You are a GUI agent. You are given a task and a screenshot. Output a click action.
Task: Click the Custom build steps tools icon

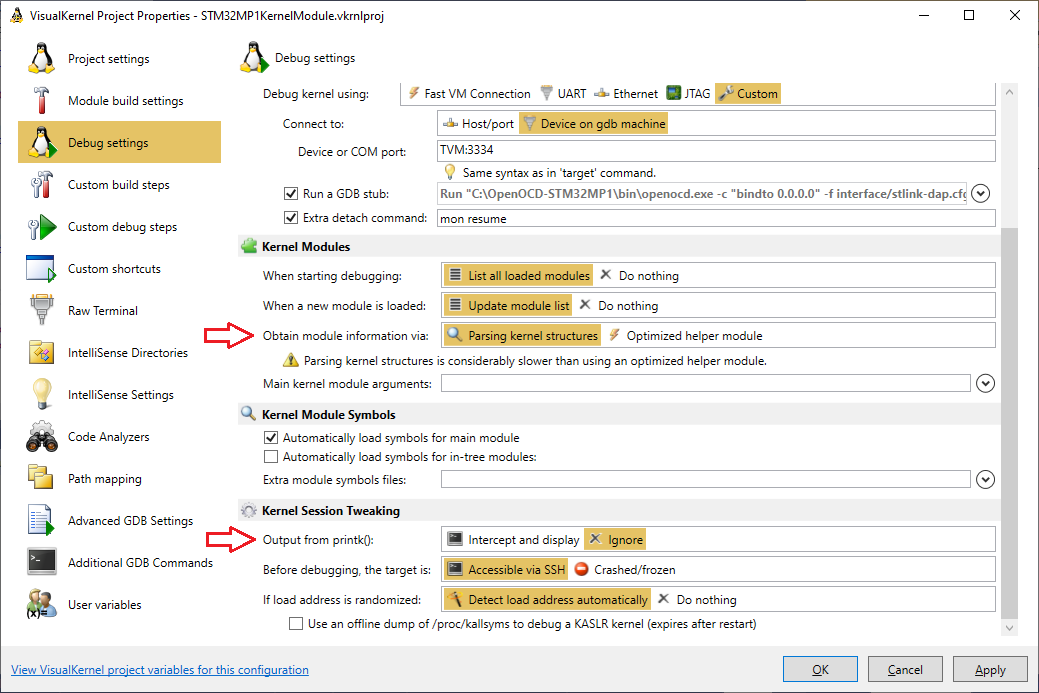coord(41,184)
